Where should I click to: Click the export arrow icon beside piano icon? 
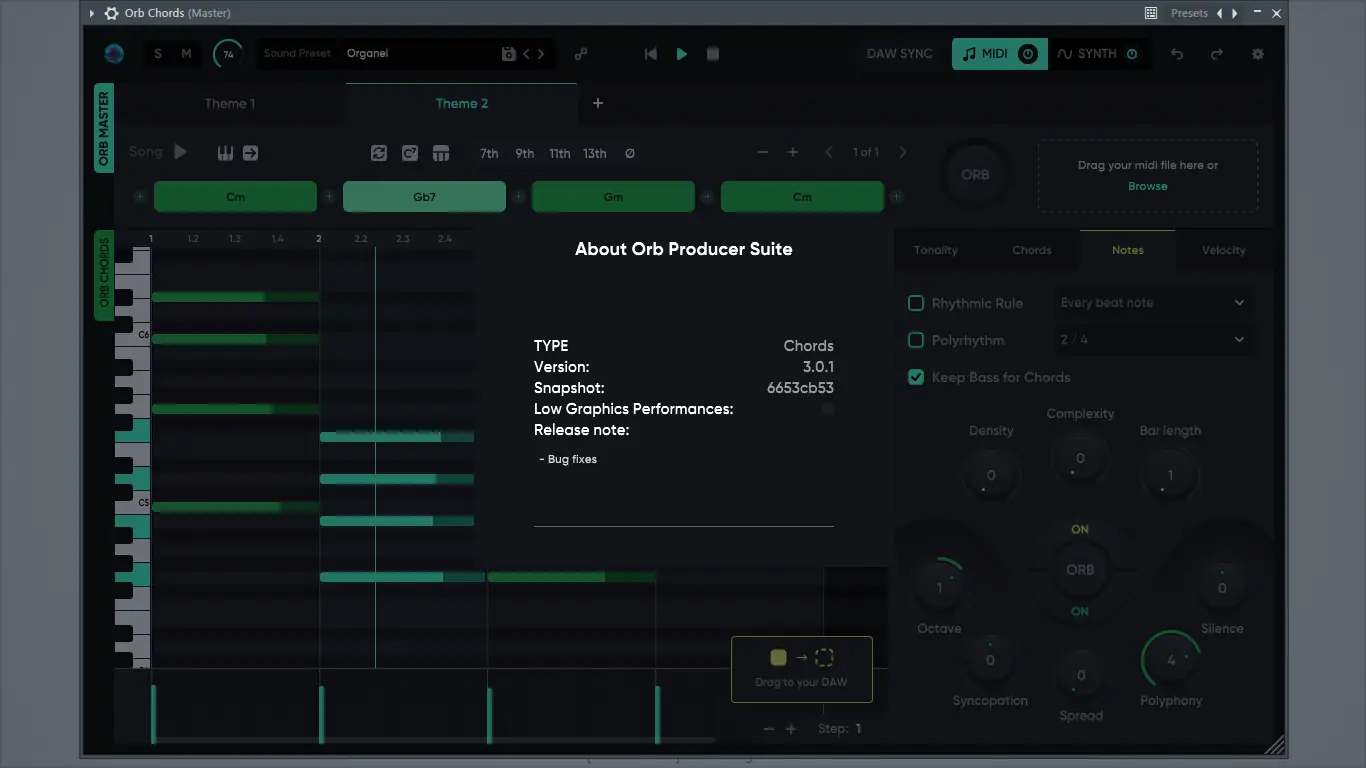[x=250, y=153]
